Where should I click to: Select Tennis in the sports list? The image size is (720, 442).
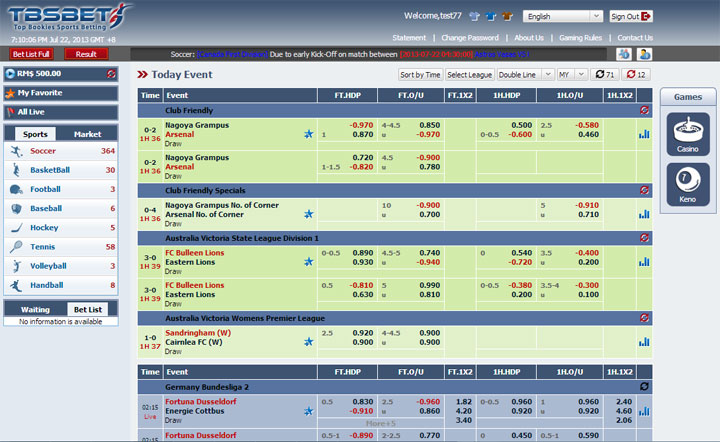(x=44, y=246)
